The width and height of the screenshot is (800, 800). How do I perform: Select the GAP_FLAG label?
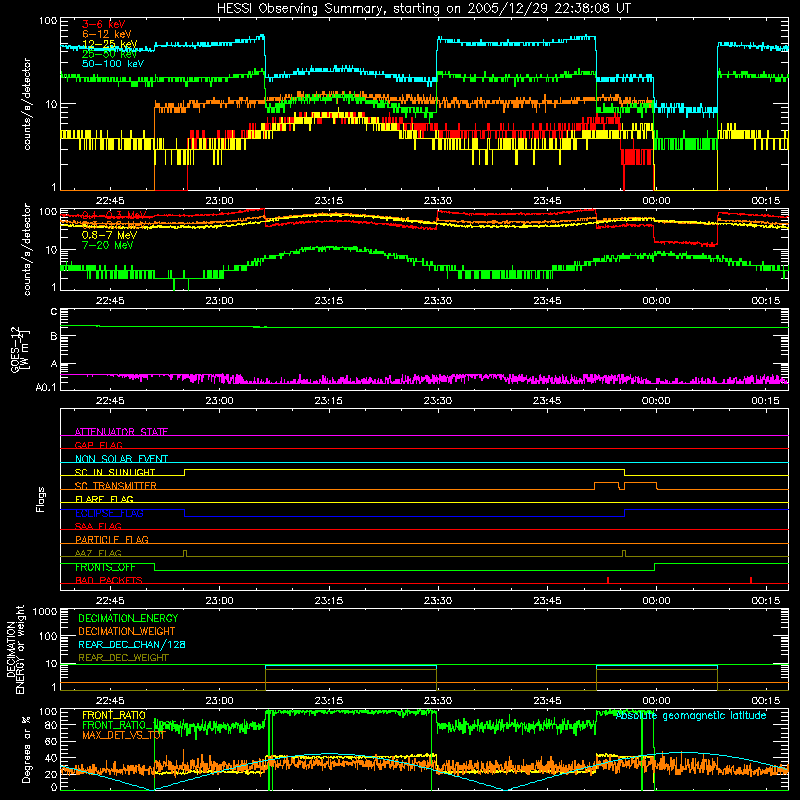point(98,445)
